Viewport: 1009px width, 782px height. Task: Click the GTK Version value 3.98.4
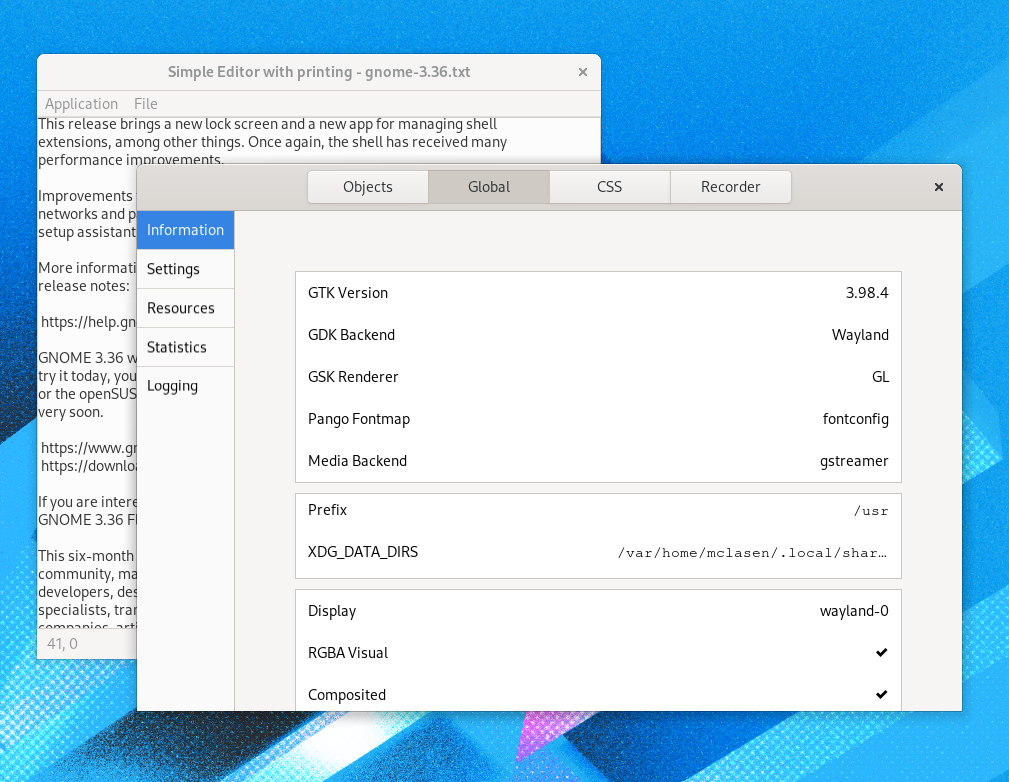867,293
